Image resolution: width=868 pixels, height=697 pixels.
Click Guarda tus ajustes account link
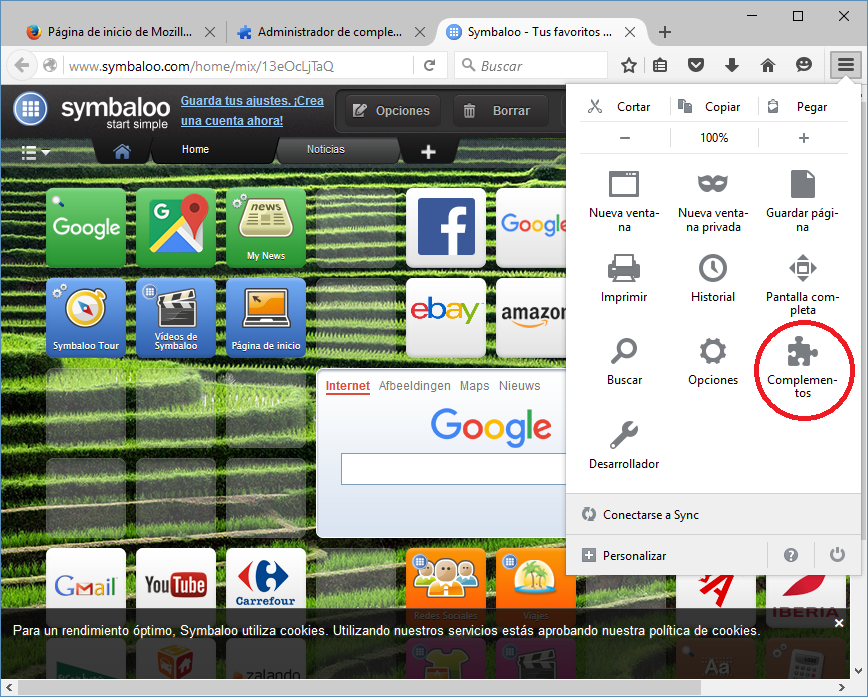click(x=252, y=110)
